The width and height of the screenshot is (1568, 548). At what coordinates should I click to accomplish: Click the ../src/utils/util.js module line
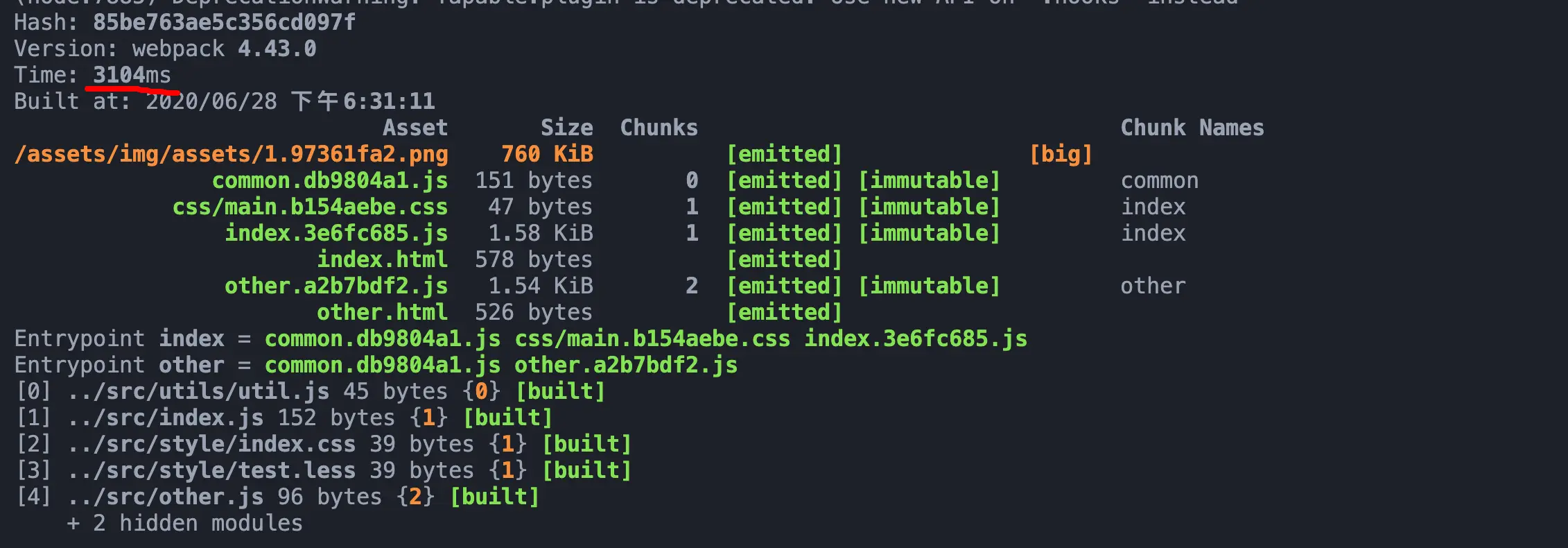310,391
